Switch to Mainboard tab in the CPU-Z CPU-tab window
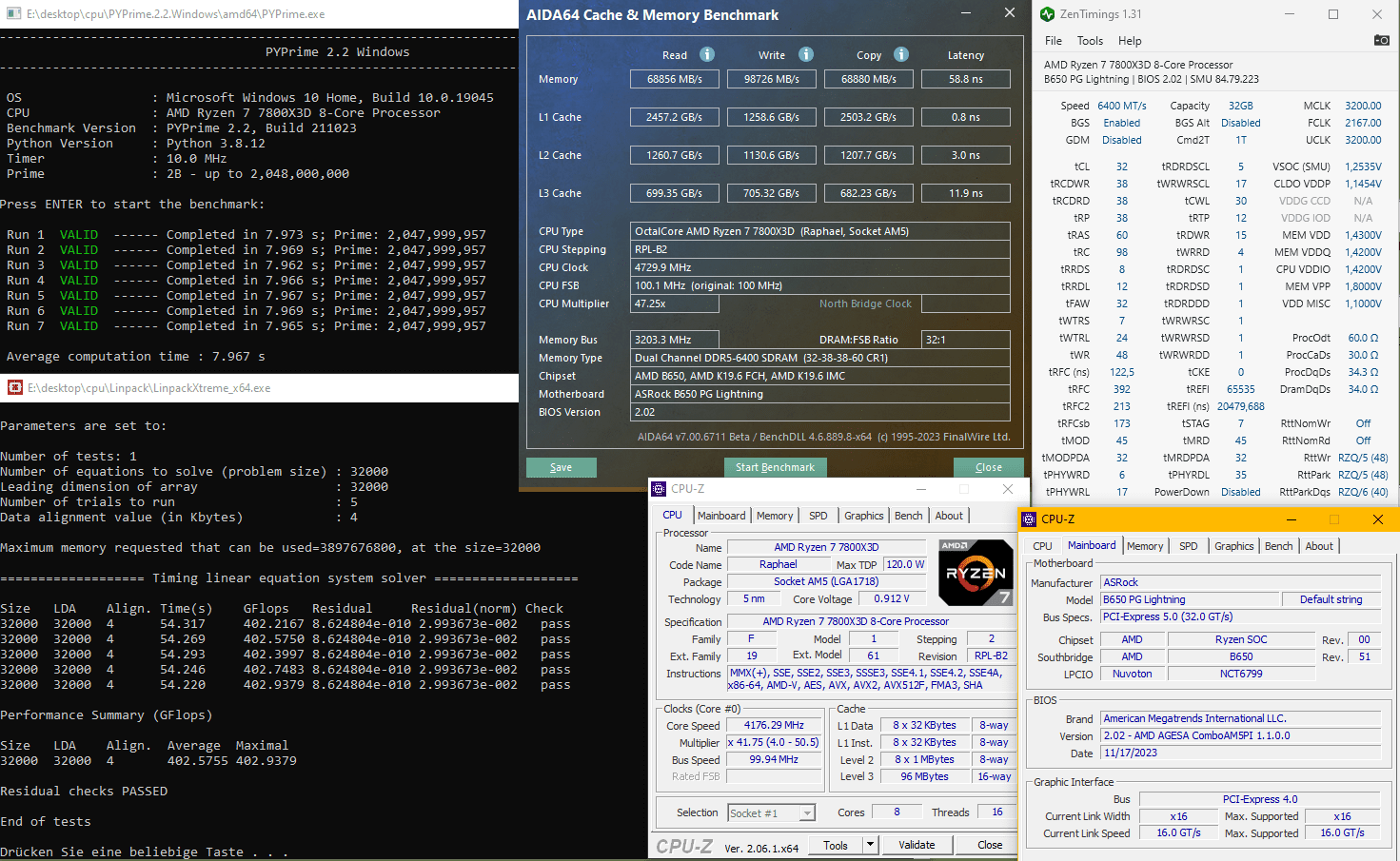1400x861 pixels. click(x=721, y=516)
